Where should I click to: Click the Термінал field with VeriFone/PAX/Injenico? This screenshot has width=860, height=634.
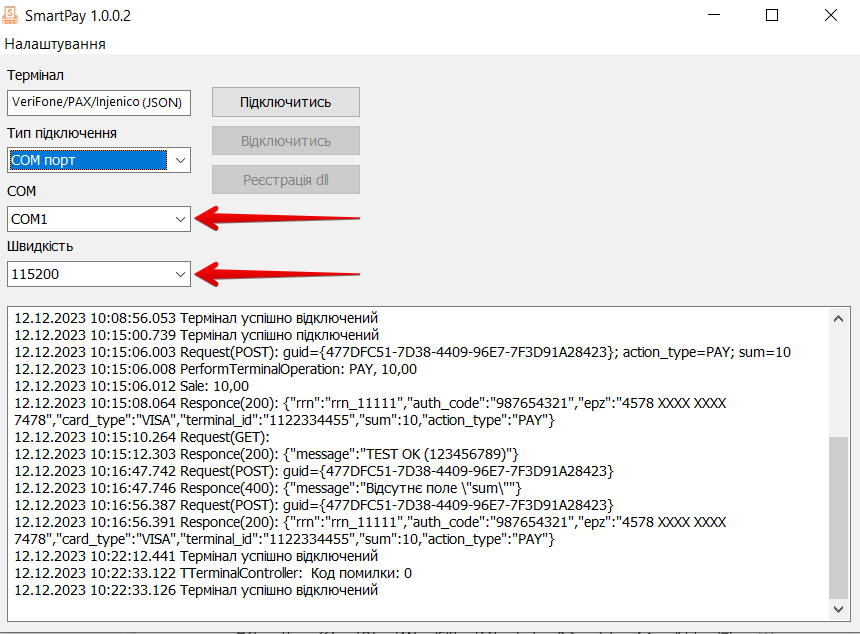tap(98, 102)
